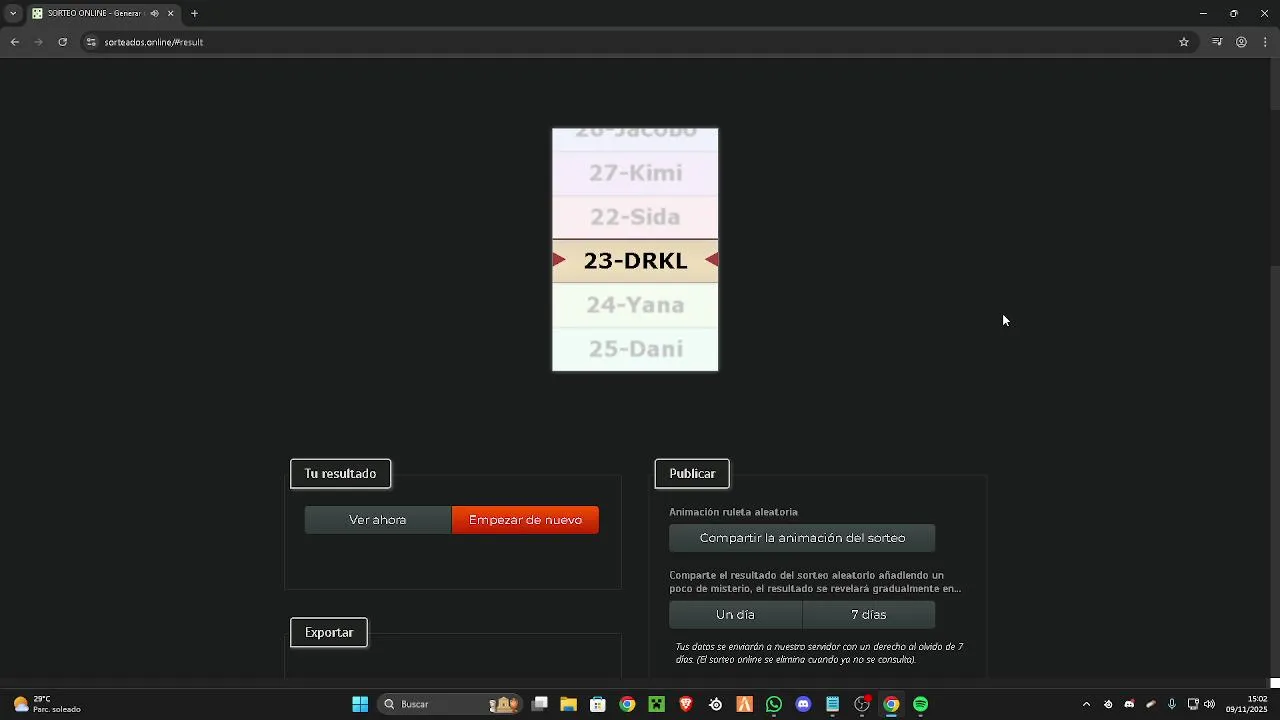1280x720 pixels.
Task: Click the 25-Dani roulette entry
Action: [635, 349]
